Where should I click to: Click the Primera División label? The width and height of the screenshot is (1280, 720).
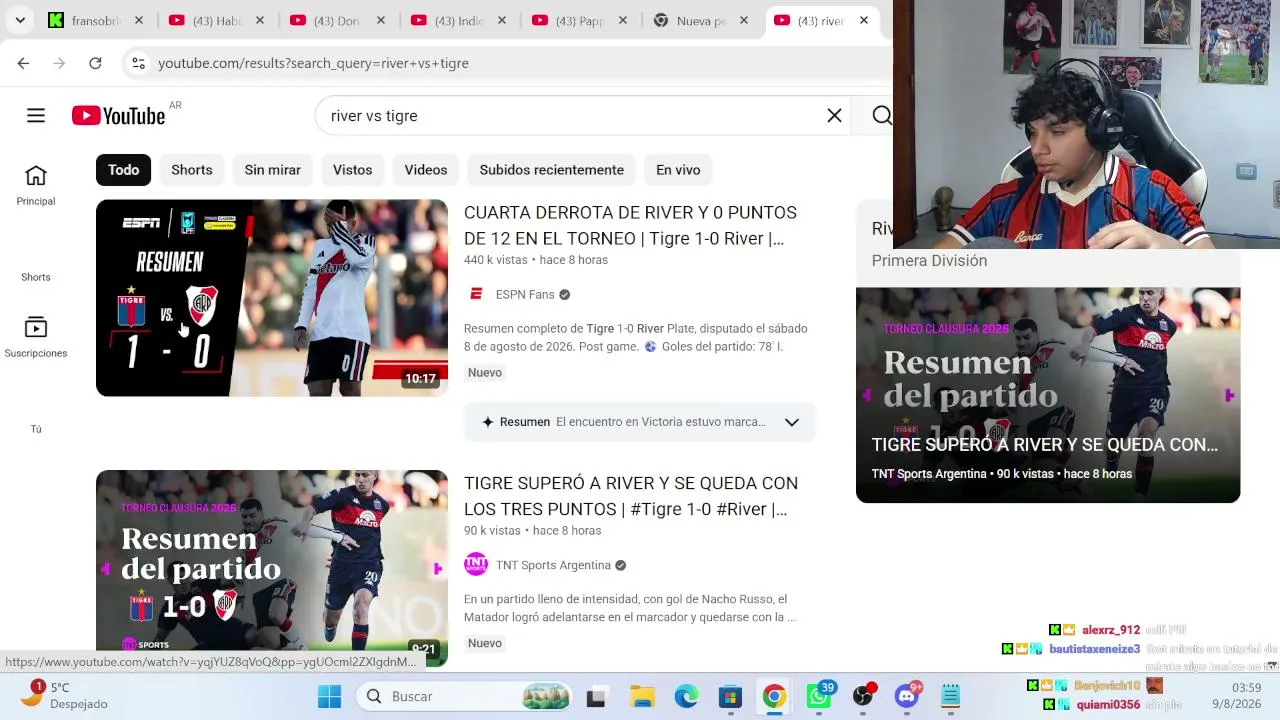pos(929,261)
